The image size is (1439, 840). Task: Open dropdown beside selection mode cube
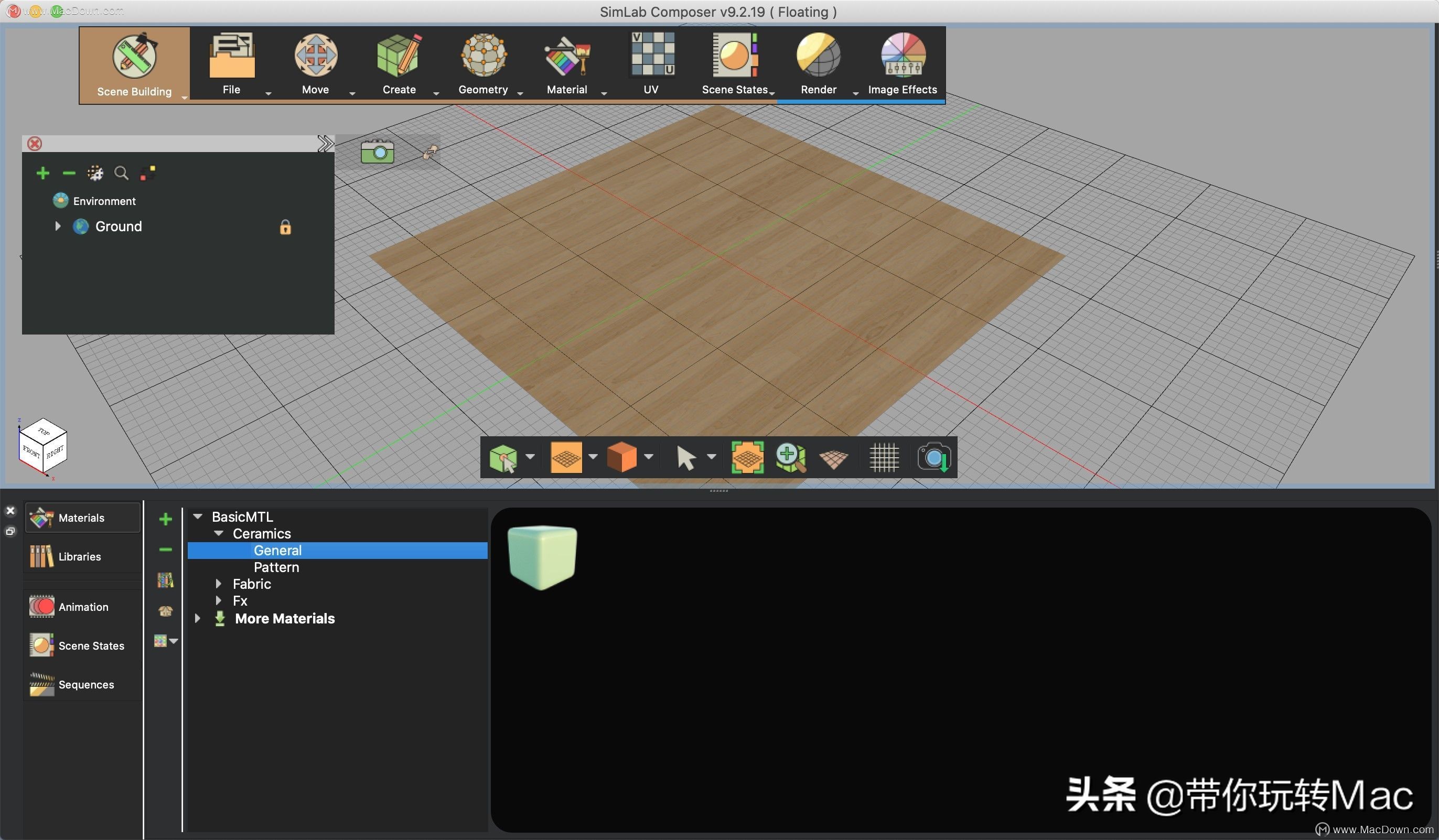(x=530, y=456)
